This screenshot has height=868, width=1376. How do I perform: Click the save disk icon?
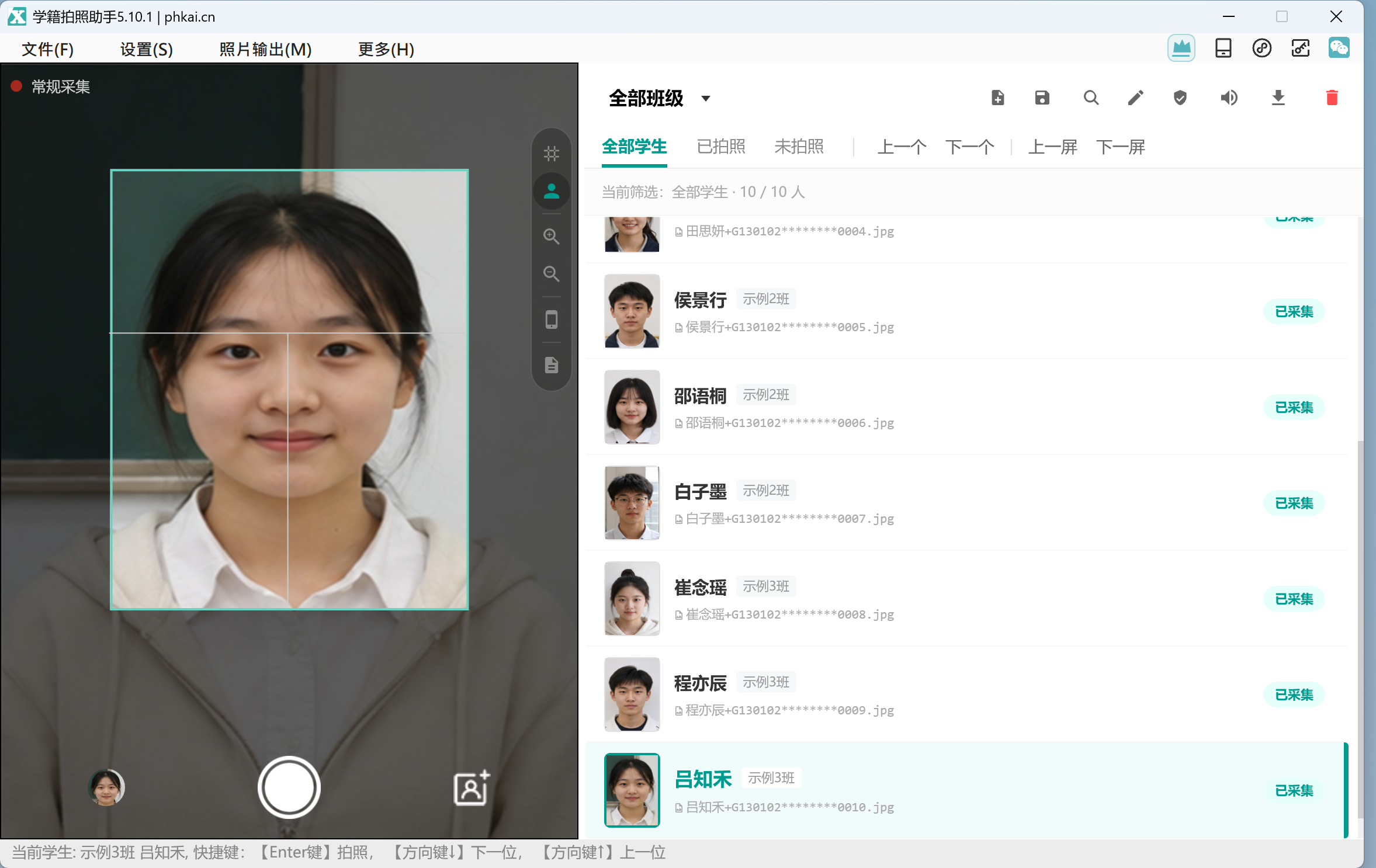(1042, 98)
